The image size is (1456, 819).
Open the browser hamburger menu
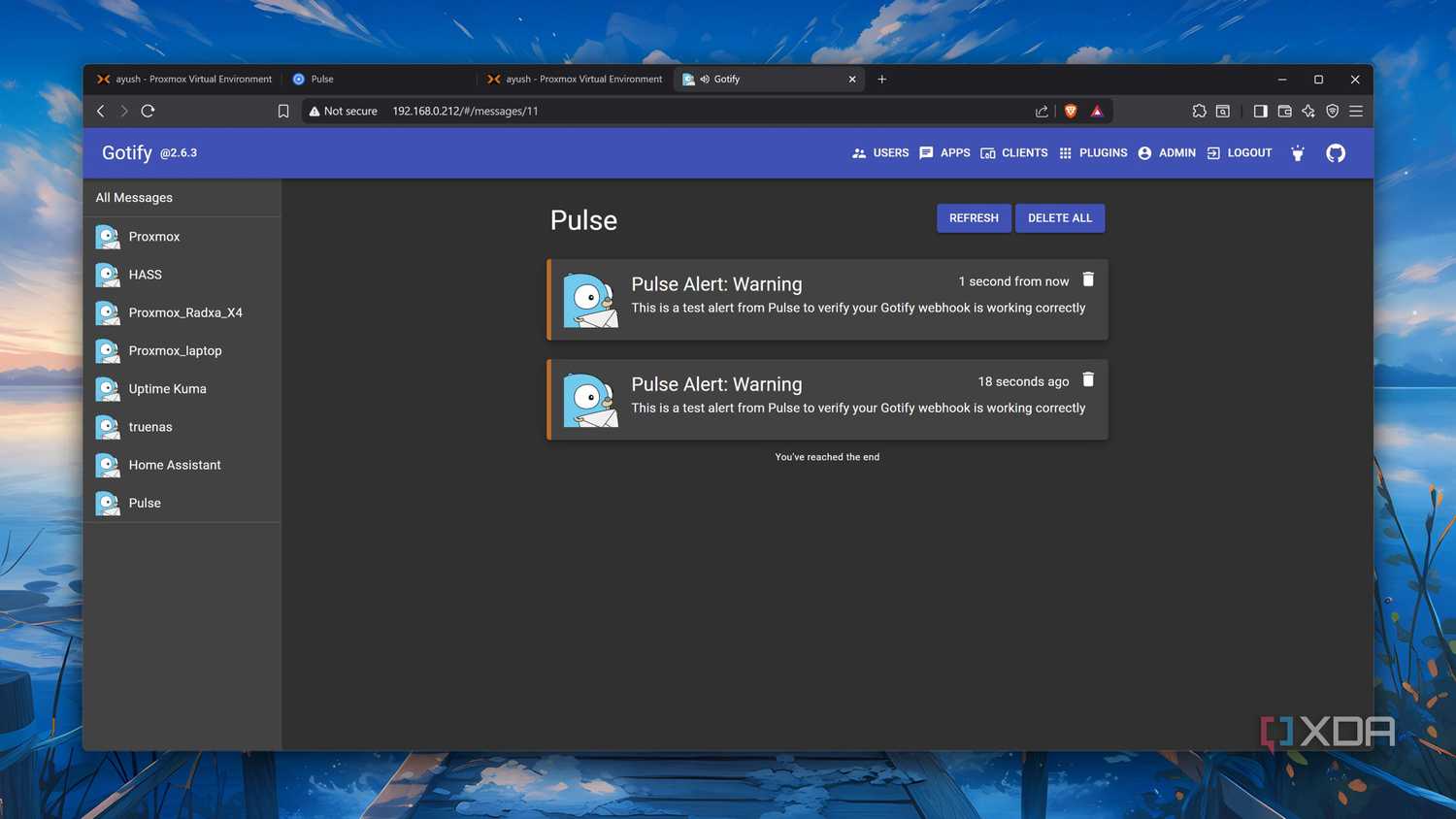tap(1356, 112)
